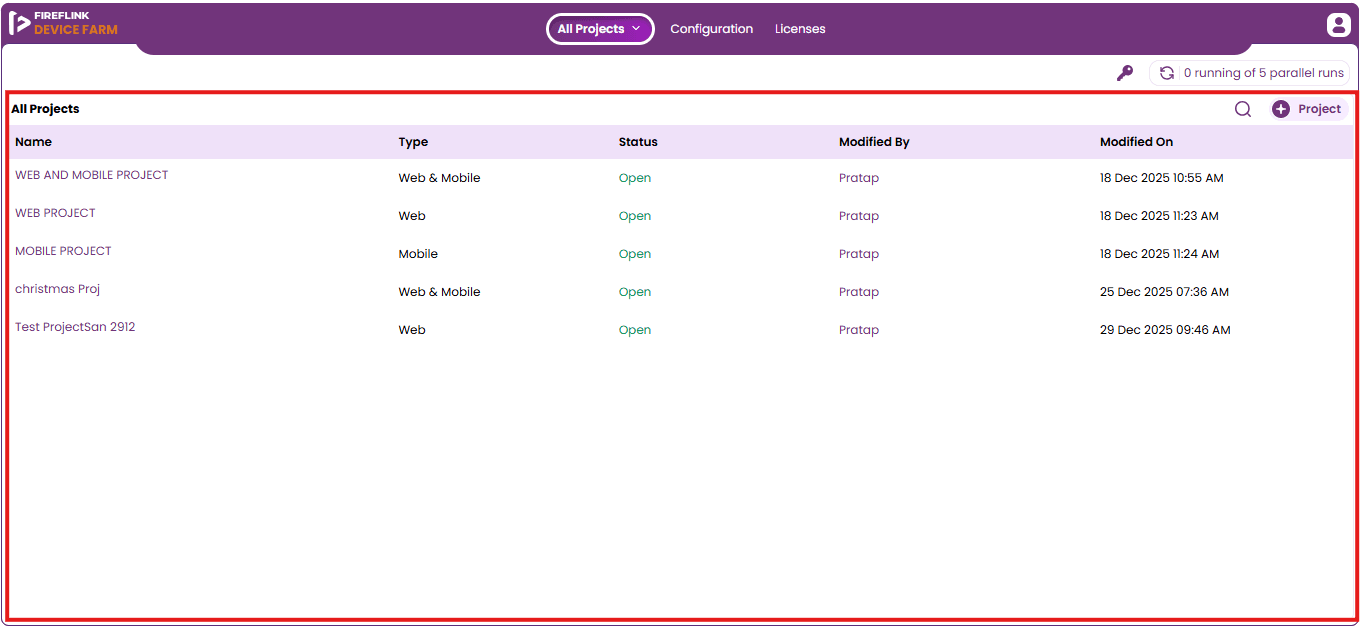Add a new Project button
1362x628 pixels.
tap(1309, 109)
